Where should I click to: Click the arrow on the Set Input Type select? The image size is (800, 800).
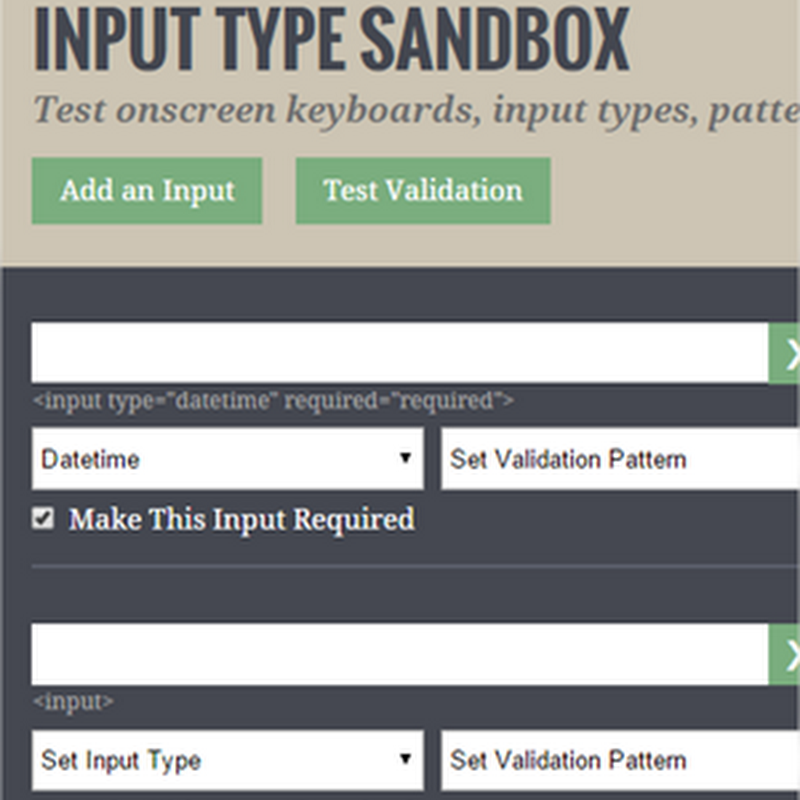[x=405, y=760]
